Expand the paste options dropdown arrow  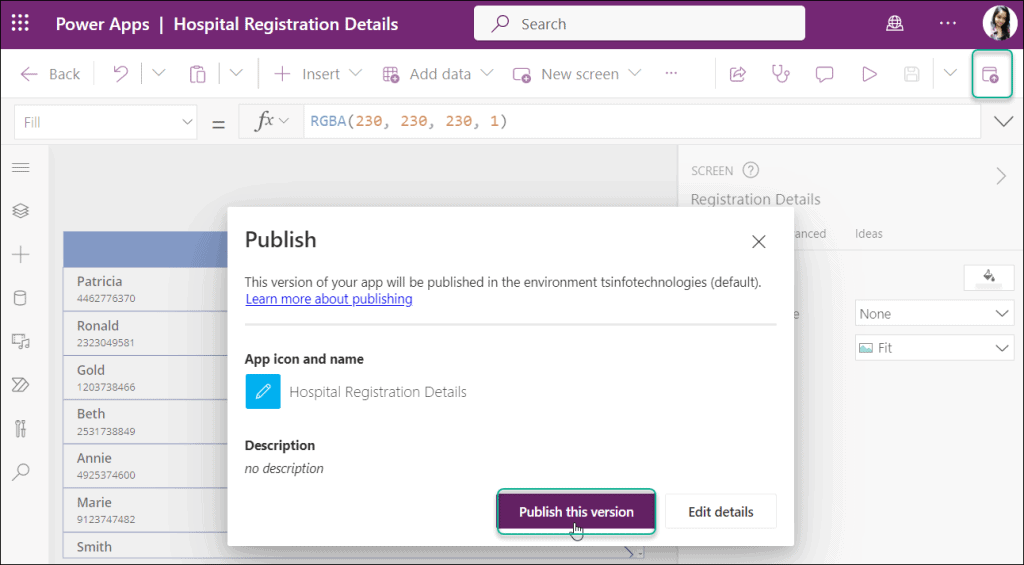[236, 73]
